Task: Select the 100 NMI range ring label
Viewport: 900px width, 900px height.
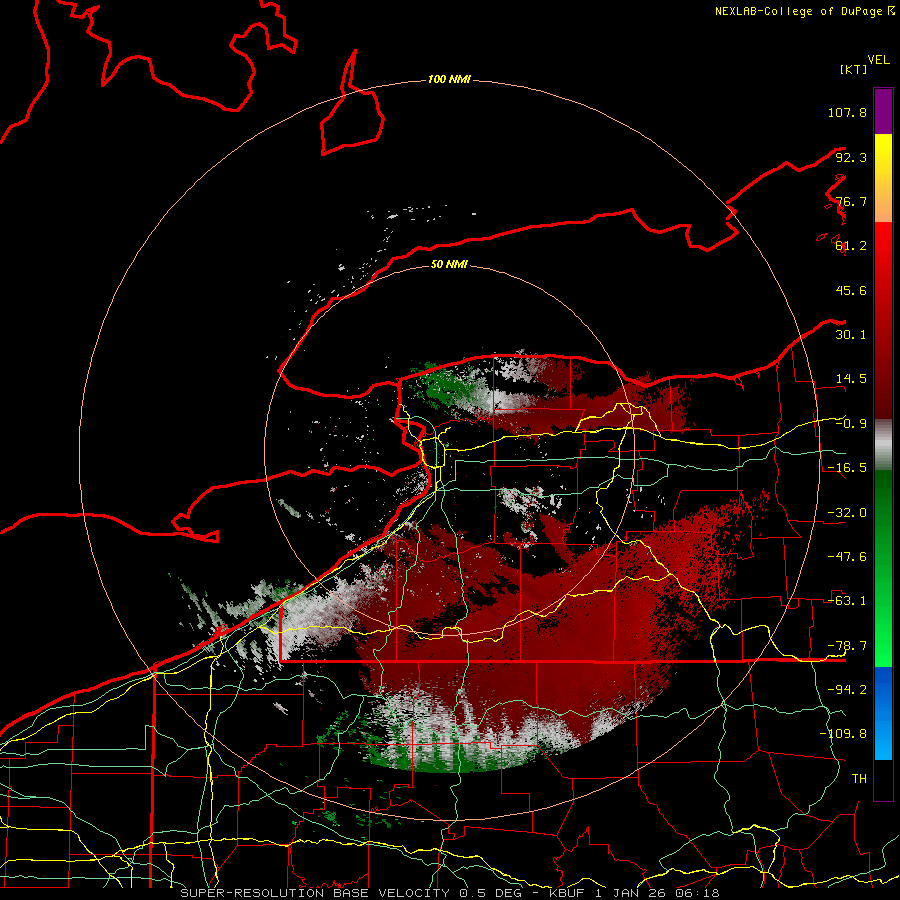Action: 449,79
